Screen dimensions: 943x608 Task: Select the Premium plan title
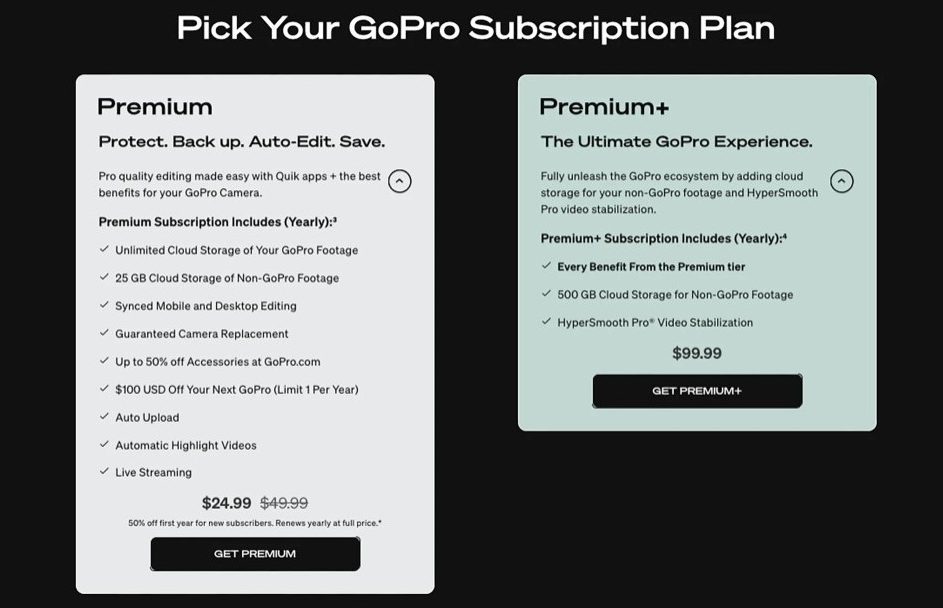(155, 107)
